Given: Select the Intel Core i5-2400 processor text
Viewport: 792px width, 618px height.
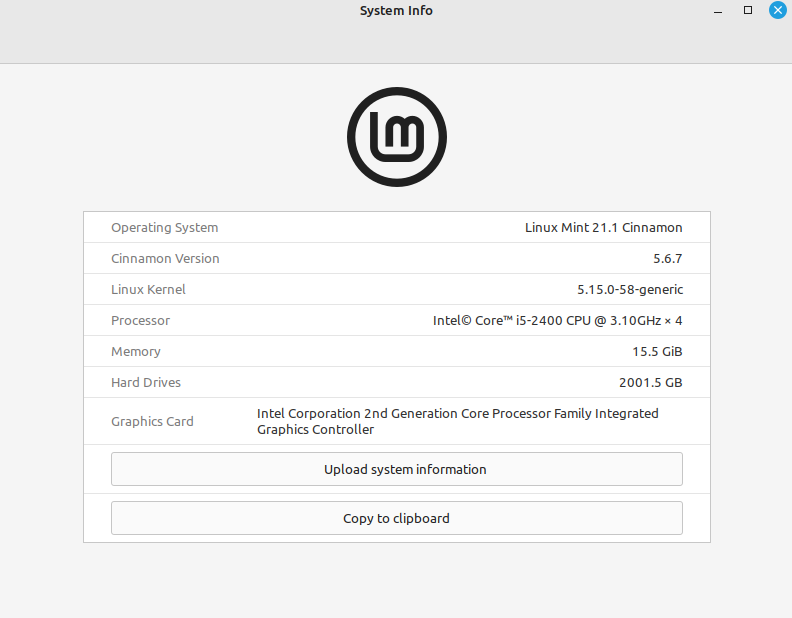Looking at the screenshot, I should [558, 321].
